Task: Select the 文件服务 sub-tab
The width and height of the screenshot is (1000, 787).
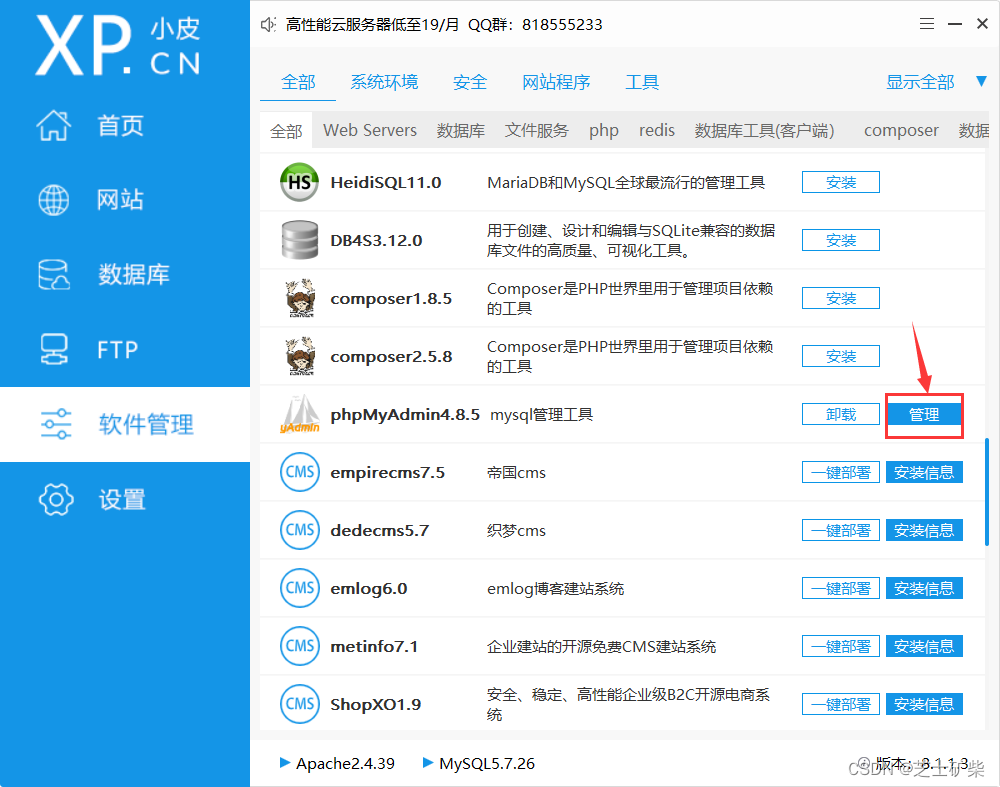Action: (x=536, y=131)
